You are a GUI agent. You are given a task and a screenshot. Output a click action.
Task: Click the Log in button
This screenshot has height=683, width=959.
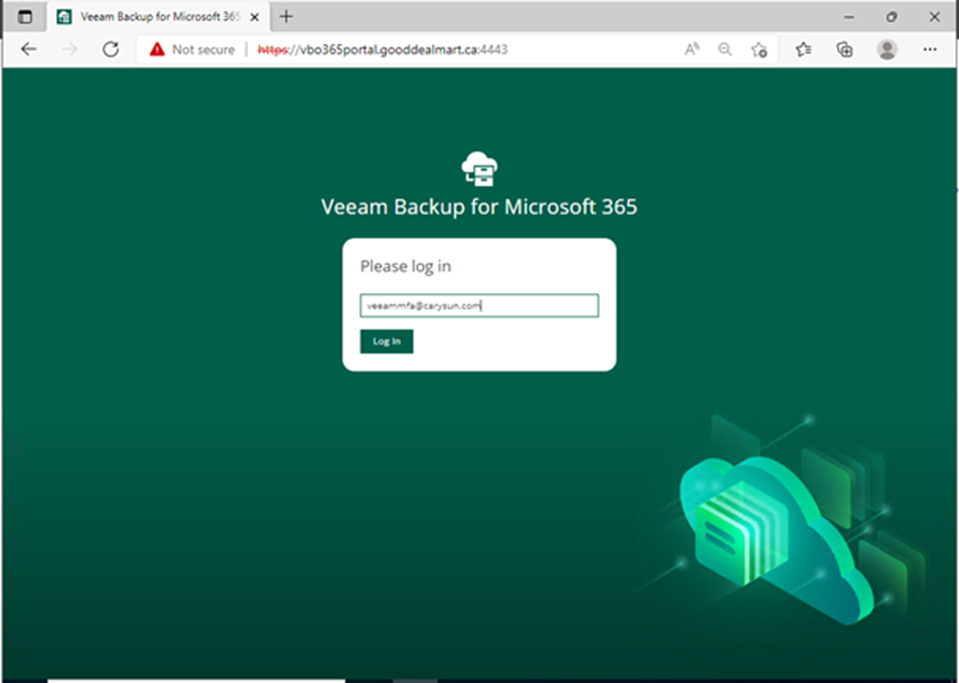(387, 341)
